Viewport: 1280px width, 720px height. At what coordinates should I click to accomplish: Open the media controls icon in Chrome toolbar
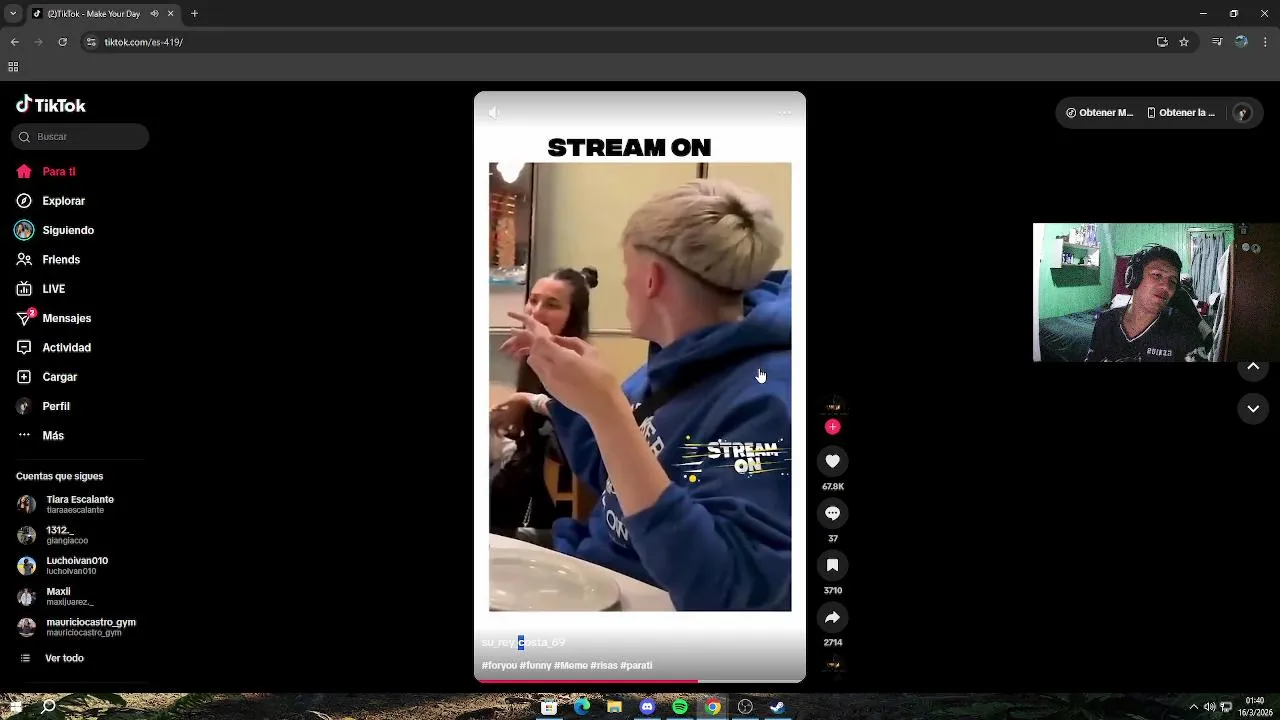[x=1217, y=42]
